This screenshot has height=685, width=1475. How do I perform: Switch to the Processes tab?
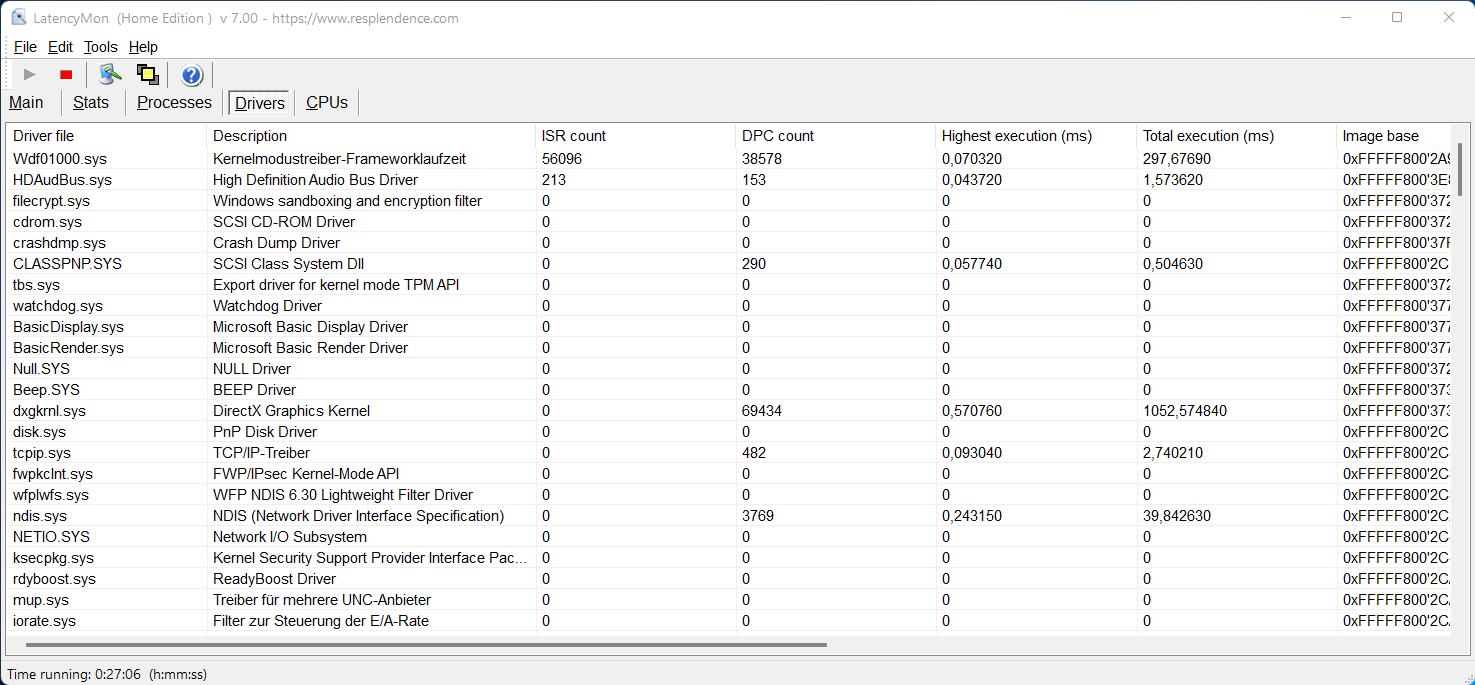tap(174, 102)
